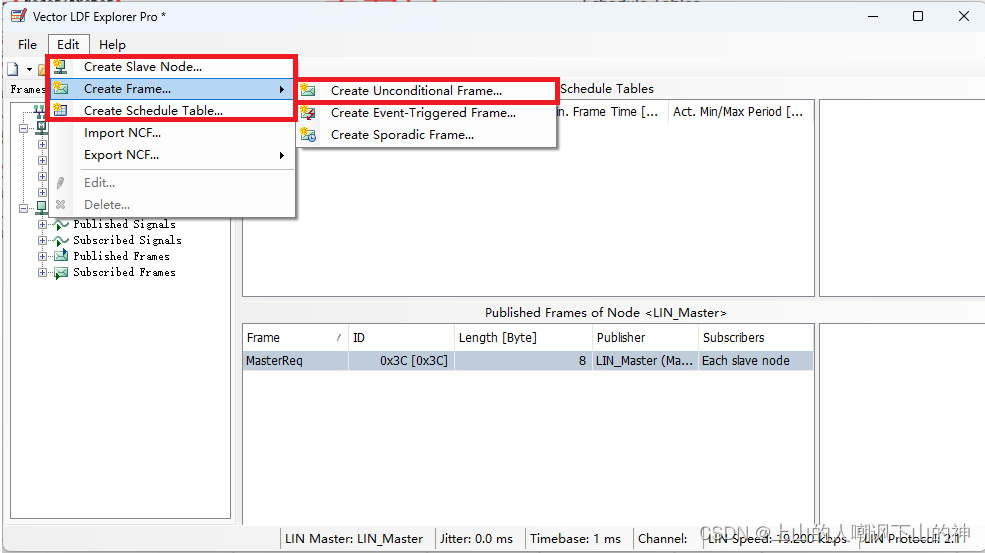Click Jitter: 0.0 ms status entry
The image size is (985, 553).
(476, 539)
